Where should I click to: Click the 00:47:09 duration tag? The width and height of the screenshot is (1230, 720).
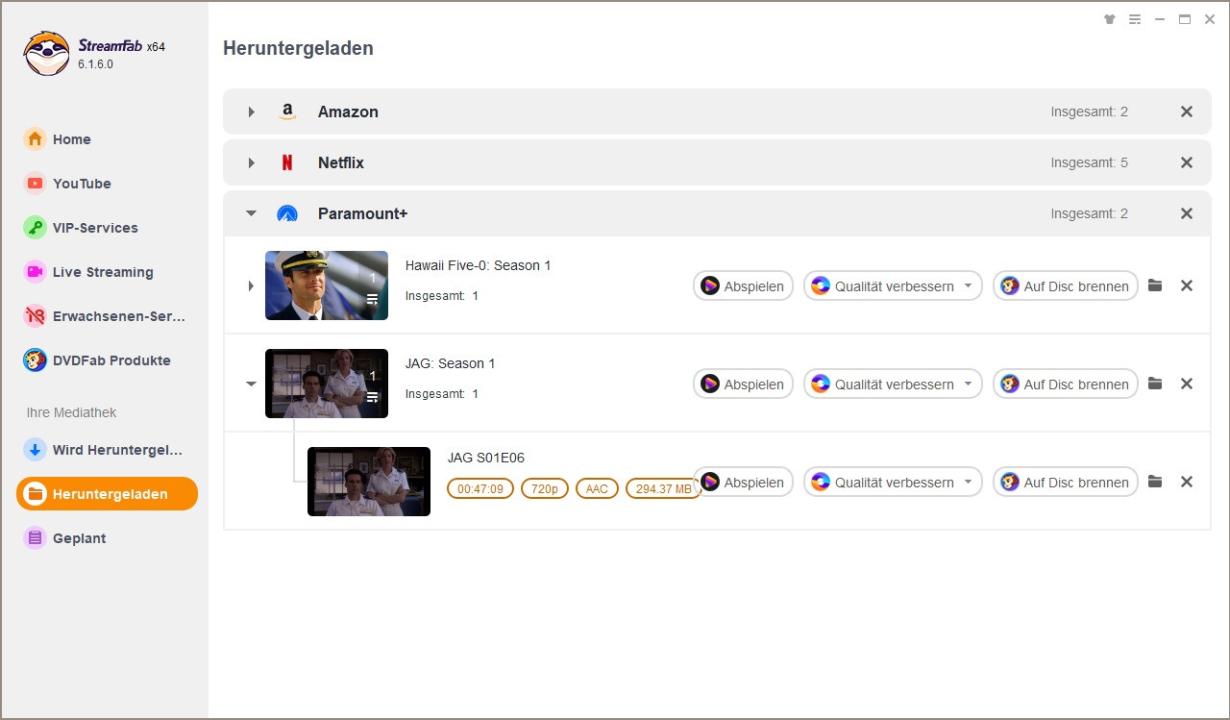coord(481,489)
